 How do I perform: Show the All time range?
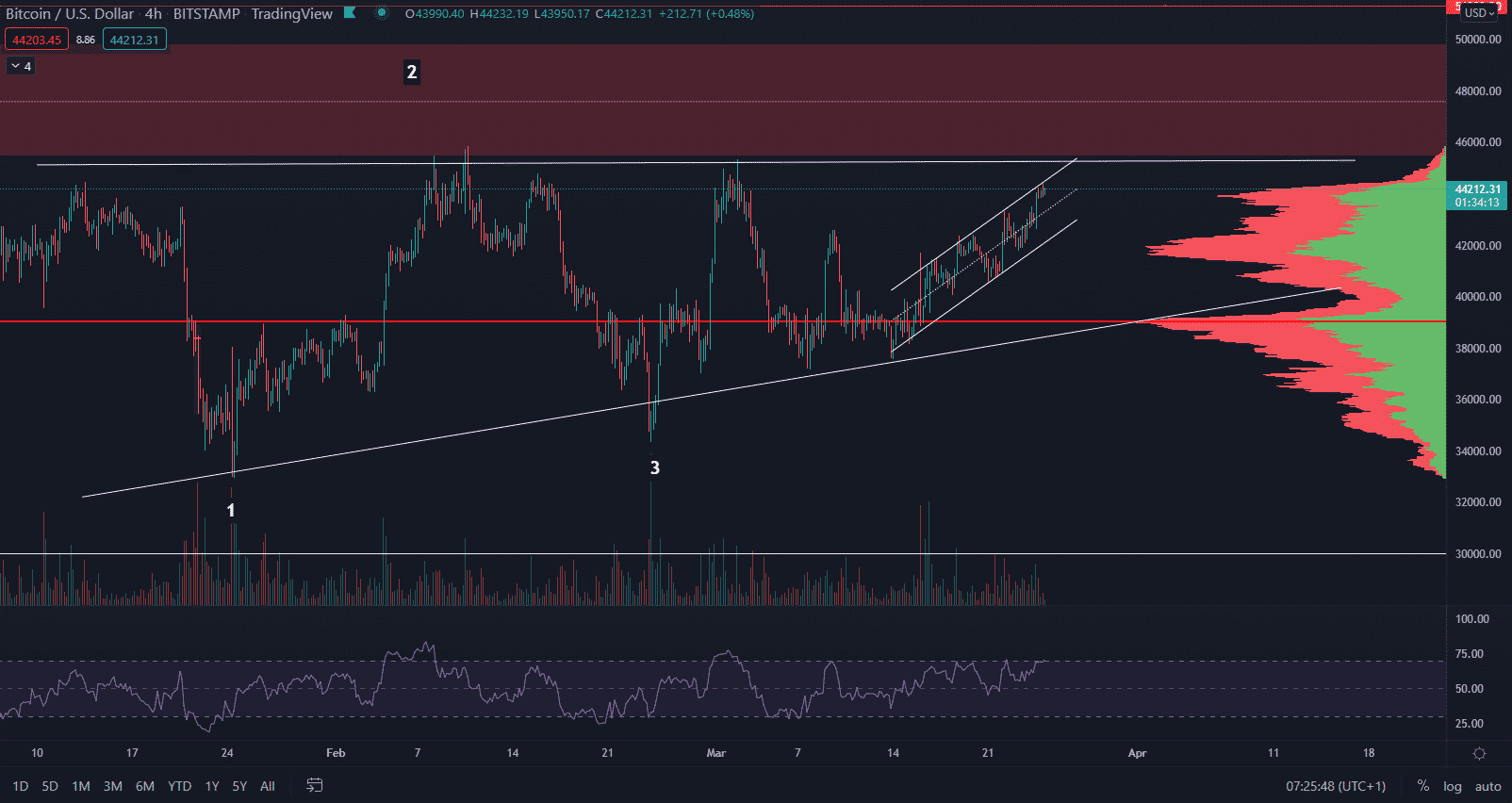pyautogui.click(x=268, y=786)
